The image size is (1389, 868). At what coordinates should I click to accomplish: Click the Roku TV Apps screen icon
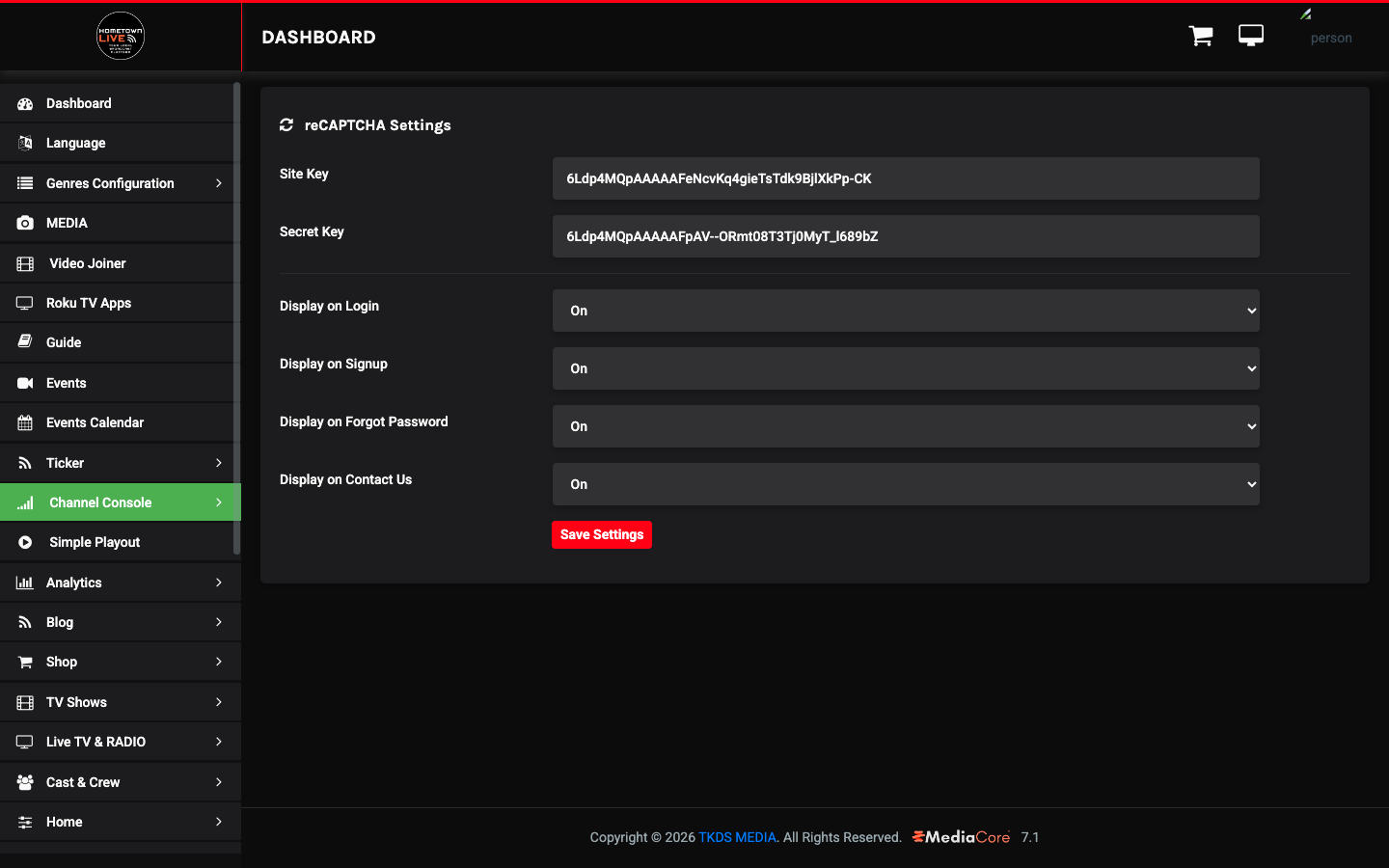coord(25,303)
